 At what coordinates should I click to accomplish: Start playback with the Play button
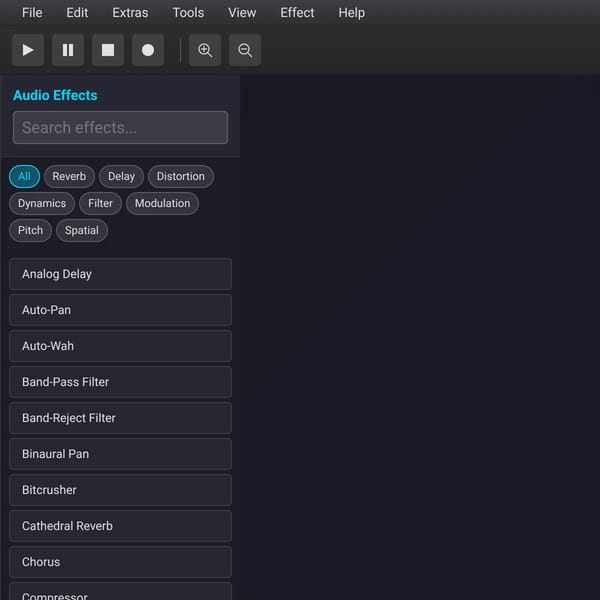pyautogui.click(x=28, y=50)
